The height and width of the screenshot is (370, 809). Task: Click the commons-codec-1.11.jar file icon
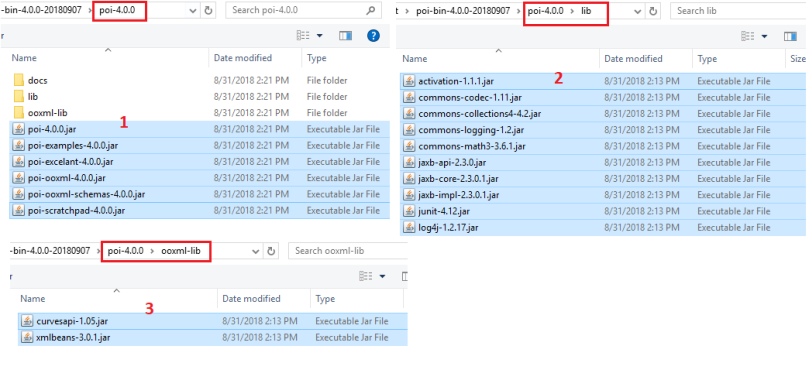[x=409, y=97]
